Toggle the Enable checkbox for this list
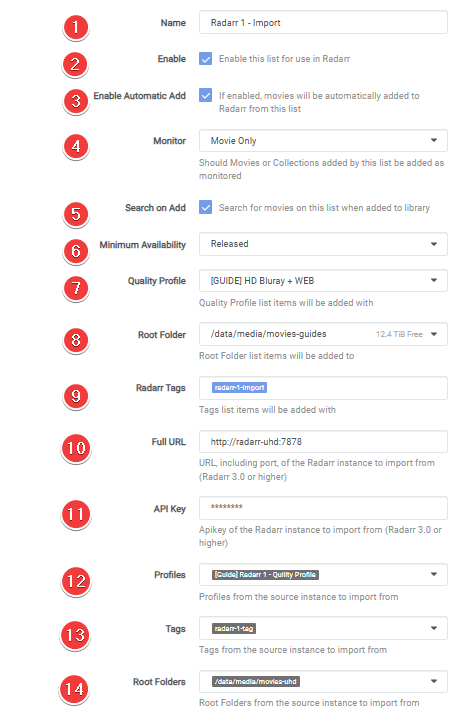Image resolution: width=459 pixels, height=721 pixels. 206,59
